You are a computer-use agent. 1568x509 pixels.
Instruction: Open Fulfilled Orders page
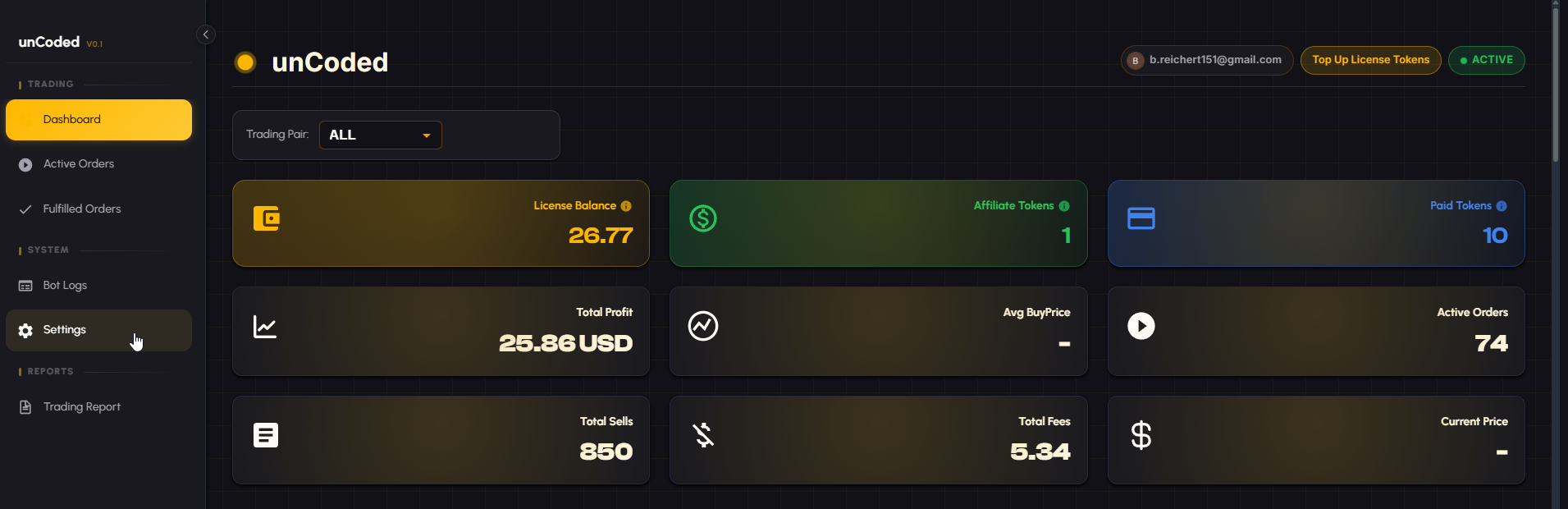[81, 209]
